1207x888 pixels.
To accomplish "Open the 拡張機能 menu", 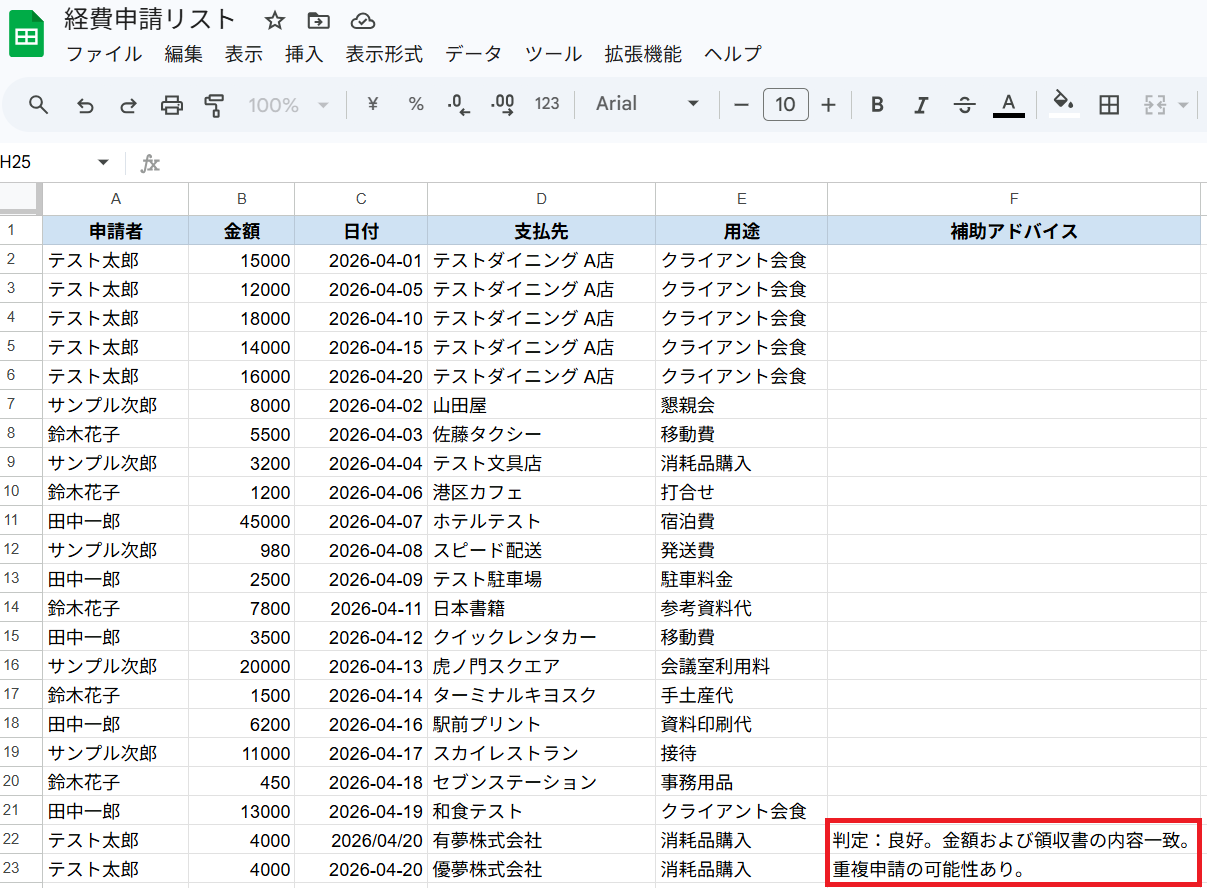I will pos(643,54).
